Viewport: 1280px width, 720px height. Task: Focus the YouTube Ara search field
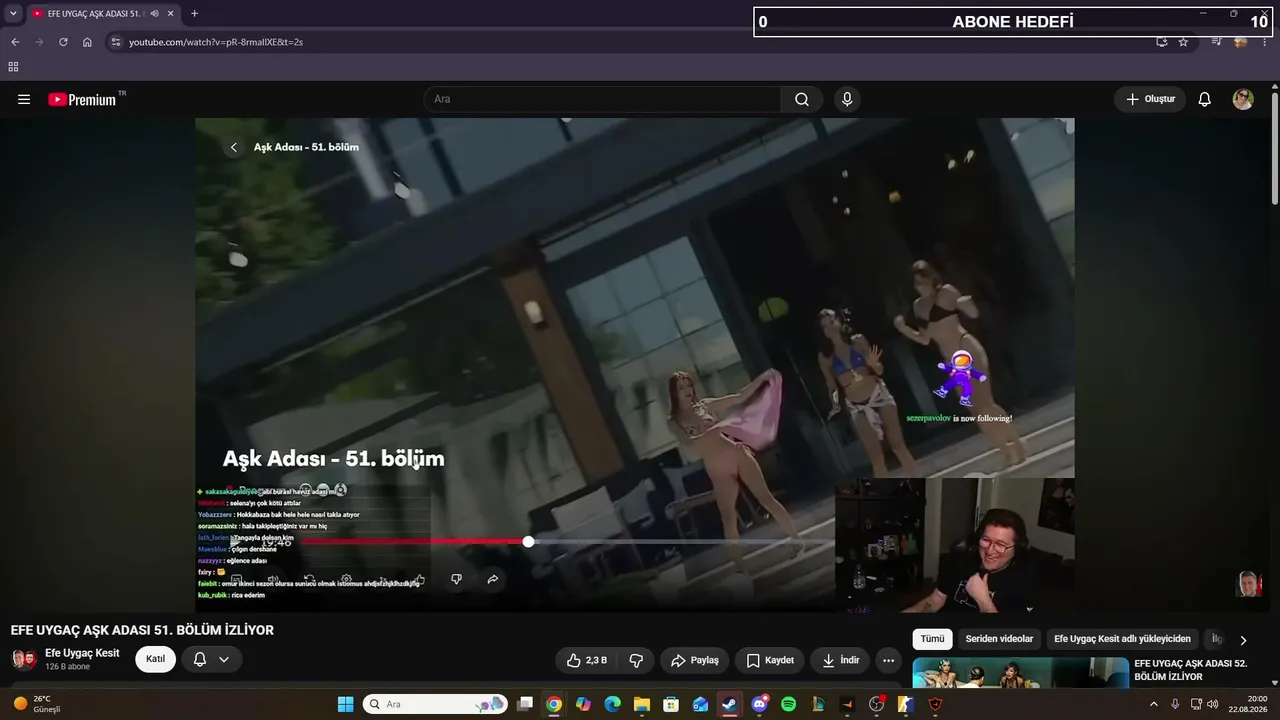pyautogui.click(x=602, y=99)
